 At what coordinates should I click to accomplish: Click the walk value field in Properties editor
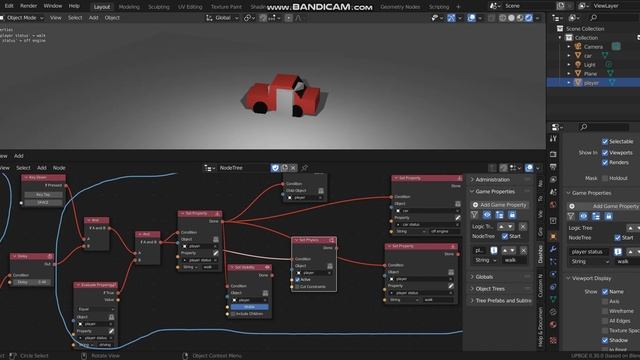pos(627,262)
